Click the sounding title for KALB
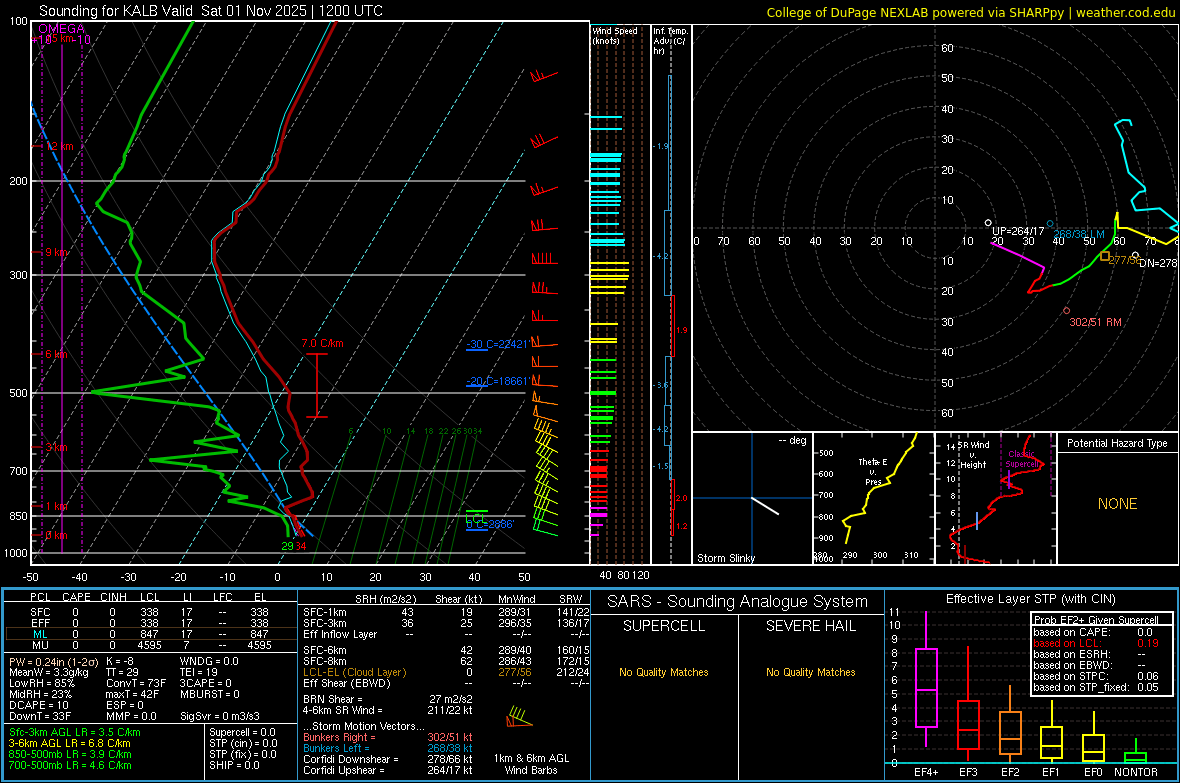The height and width of the screenshot is (783, 1180). coord(211,11)
